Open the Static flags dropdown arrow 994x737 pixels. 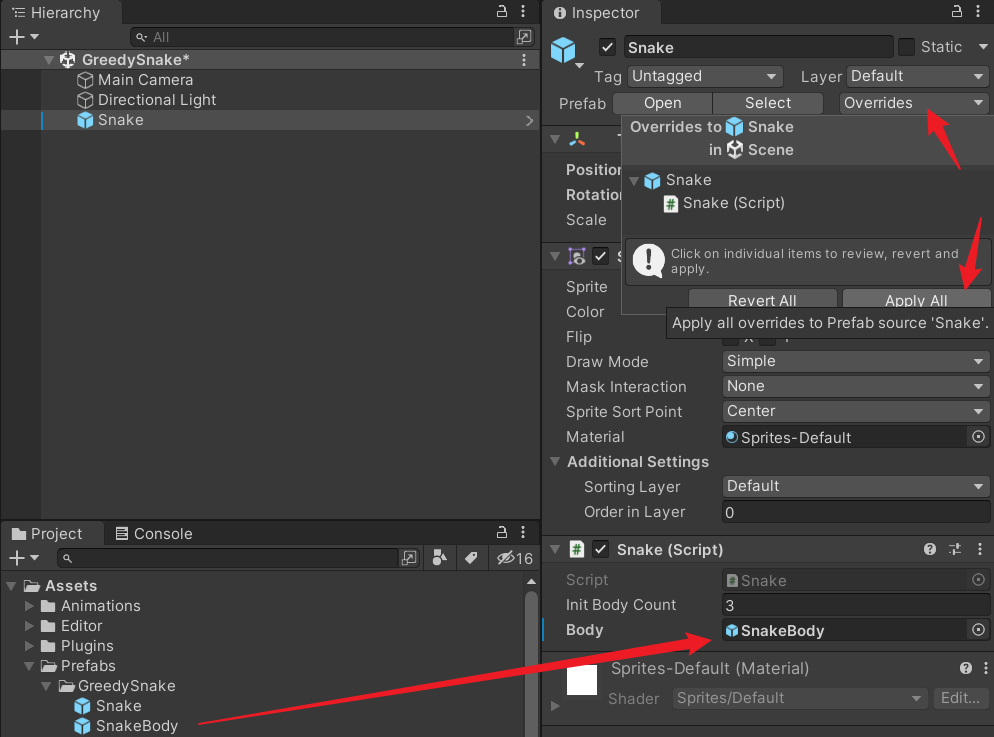pos(983,47)
